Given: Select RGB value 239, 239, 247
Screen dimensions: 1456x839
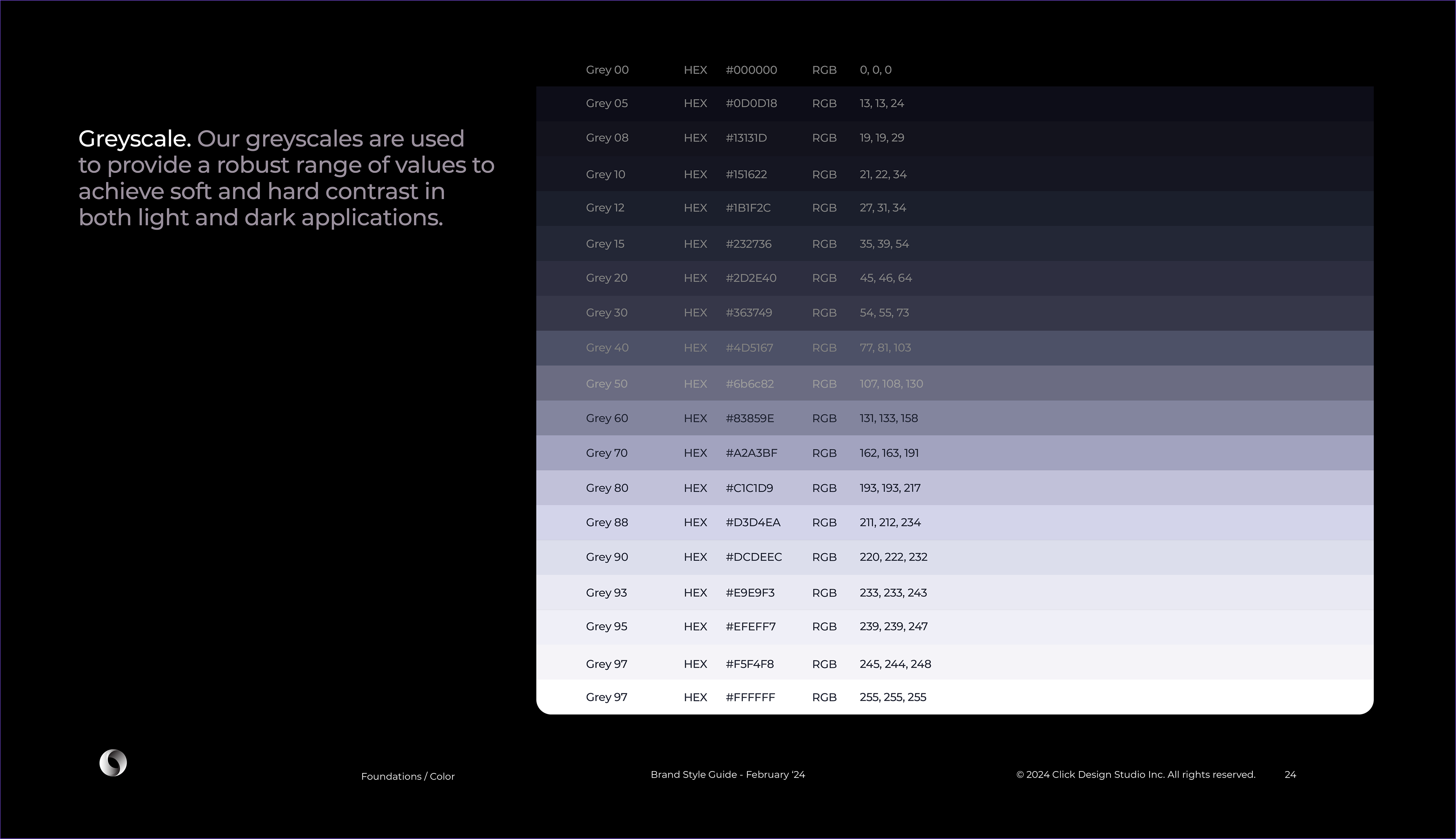Looking at the screenshot, I should (x=894, y=626).
